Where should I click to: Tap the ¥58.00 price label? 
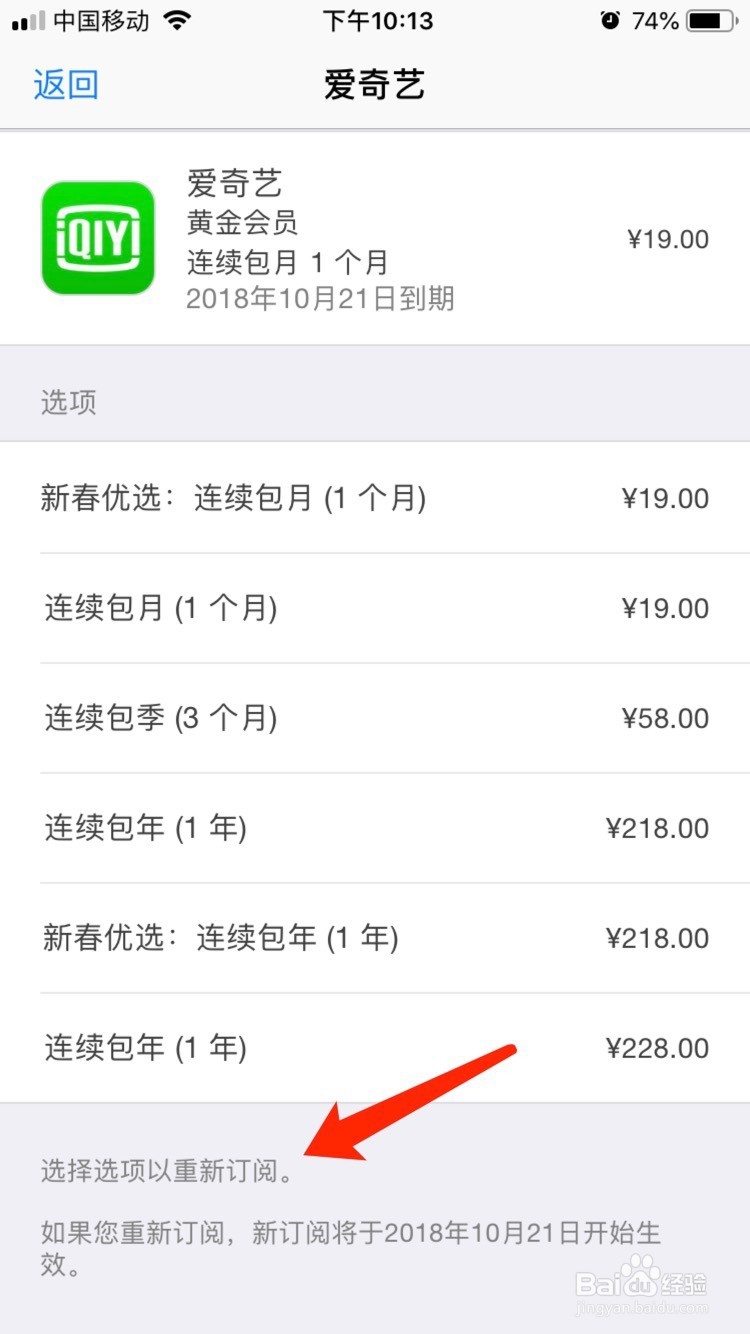pyautogui.click(x=664, y=718)
